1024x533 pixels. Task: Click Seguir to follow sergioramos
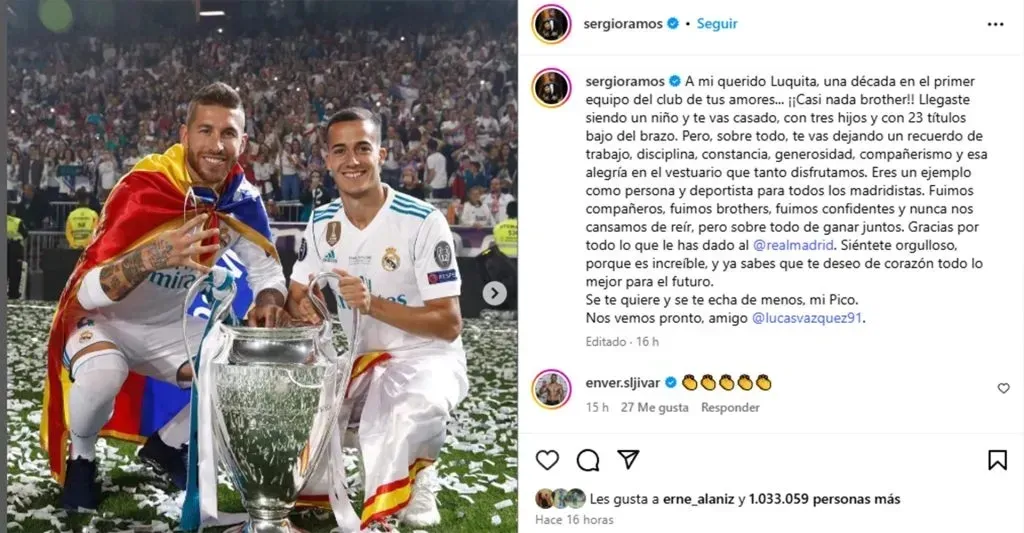[x=716, y=24]
